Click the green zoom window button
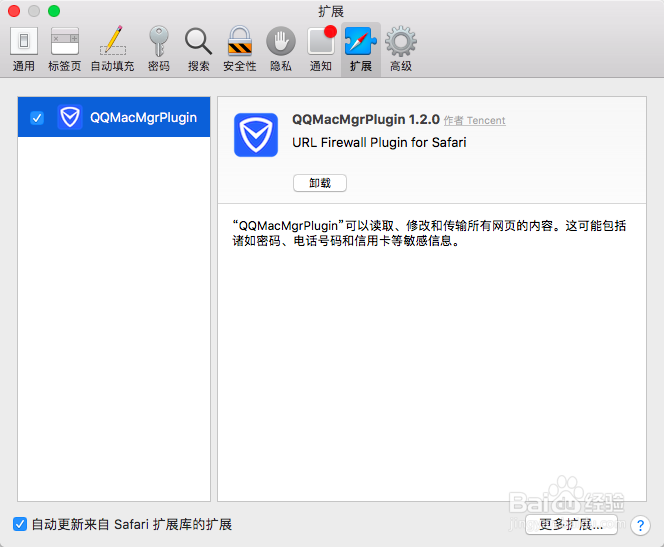The image size is (664, 547). click(x=54, y=11)
